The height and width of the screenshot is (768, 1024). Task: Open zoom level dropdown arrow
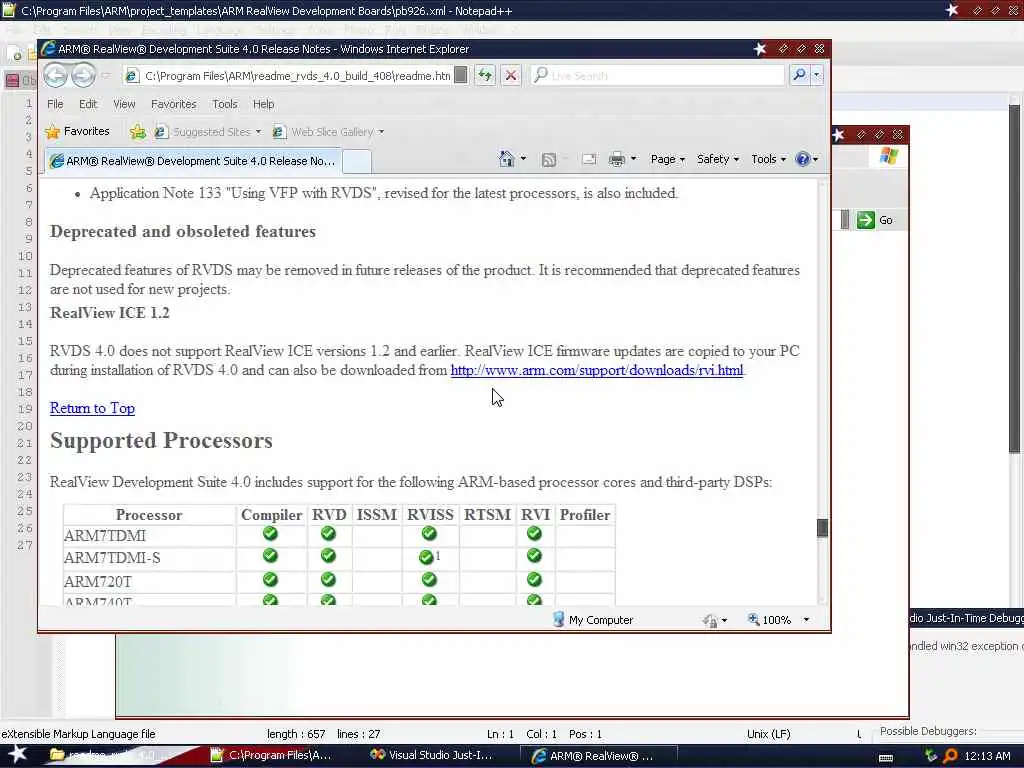(807, 620)
